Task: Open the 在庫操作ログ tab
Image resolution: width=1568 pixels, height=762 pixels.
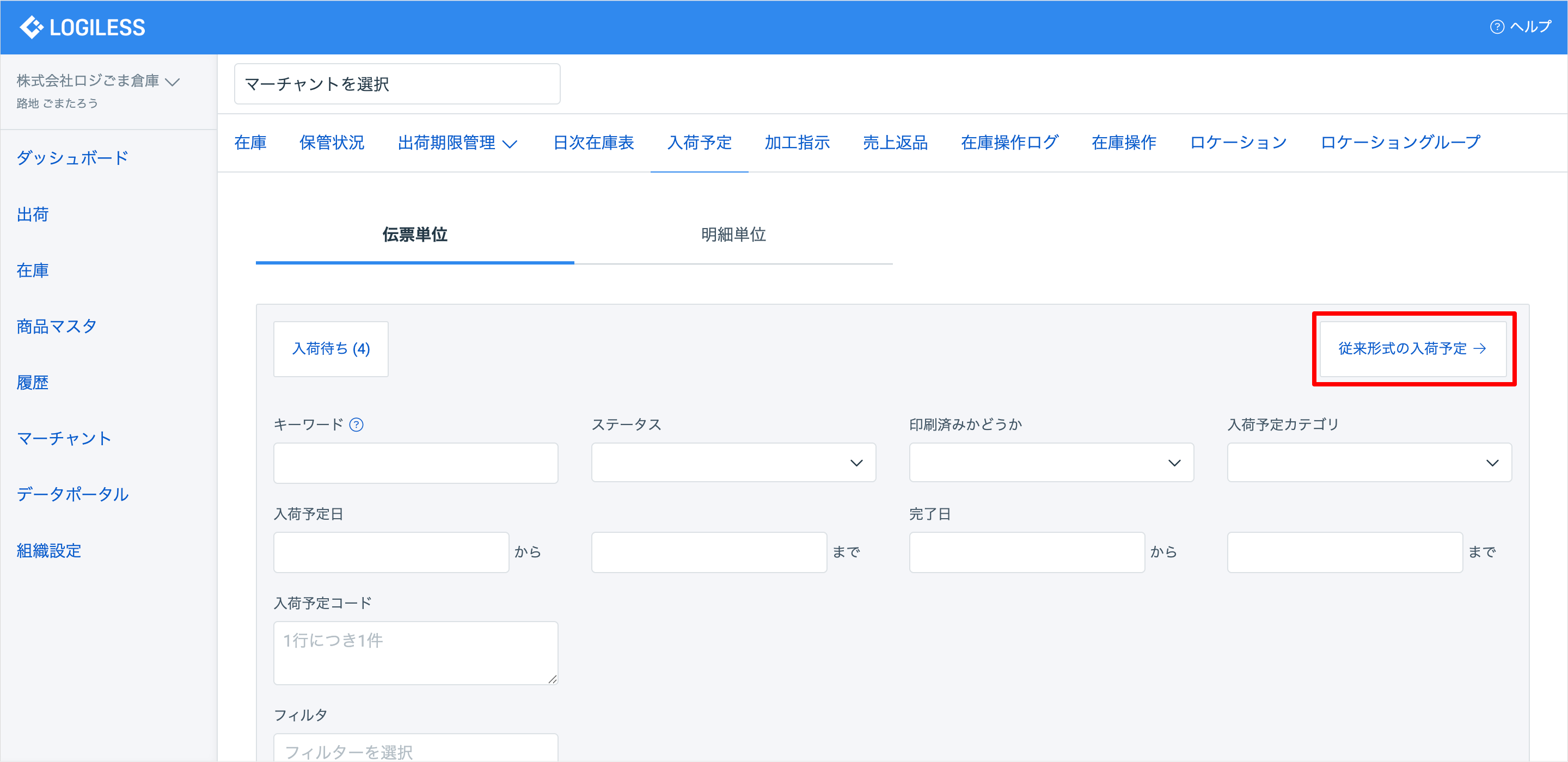Action: [1009, 143]
